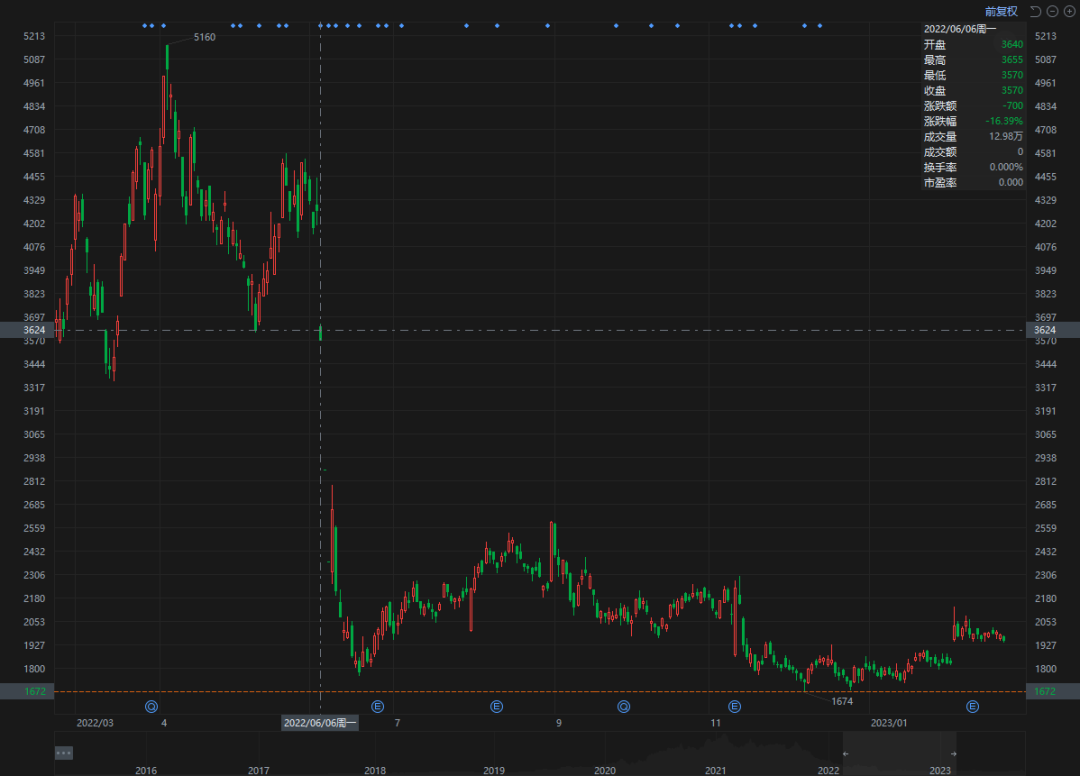Click the left arrow handle of the range selector
Screen dimensions: 1080x776
[x=845, y=754]
